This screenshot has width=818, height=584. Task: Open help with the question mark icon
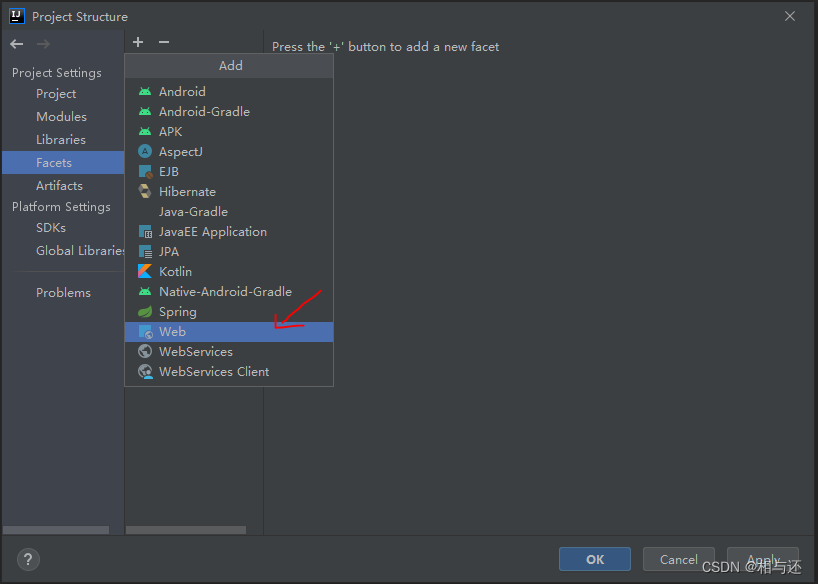click(28, 559)
